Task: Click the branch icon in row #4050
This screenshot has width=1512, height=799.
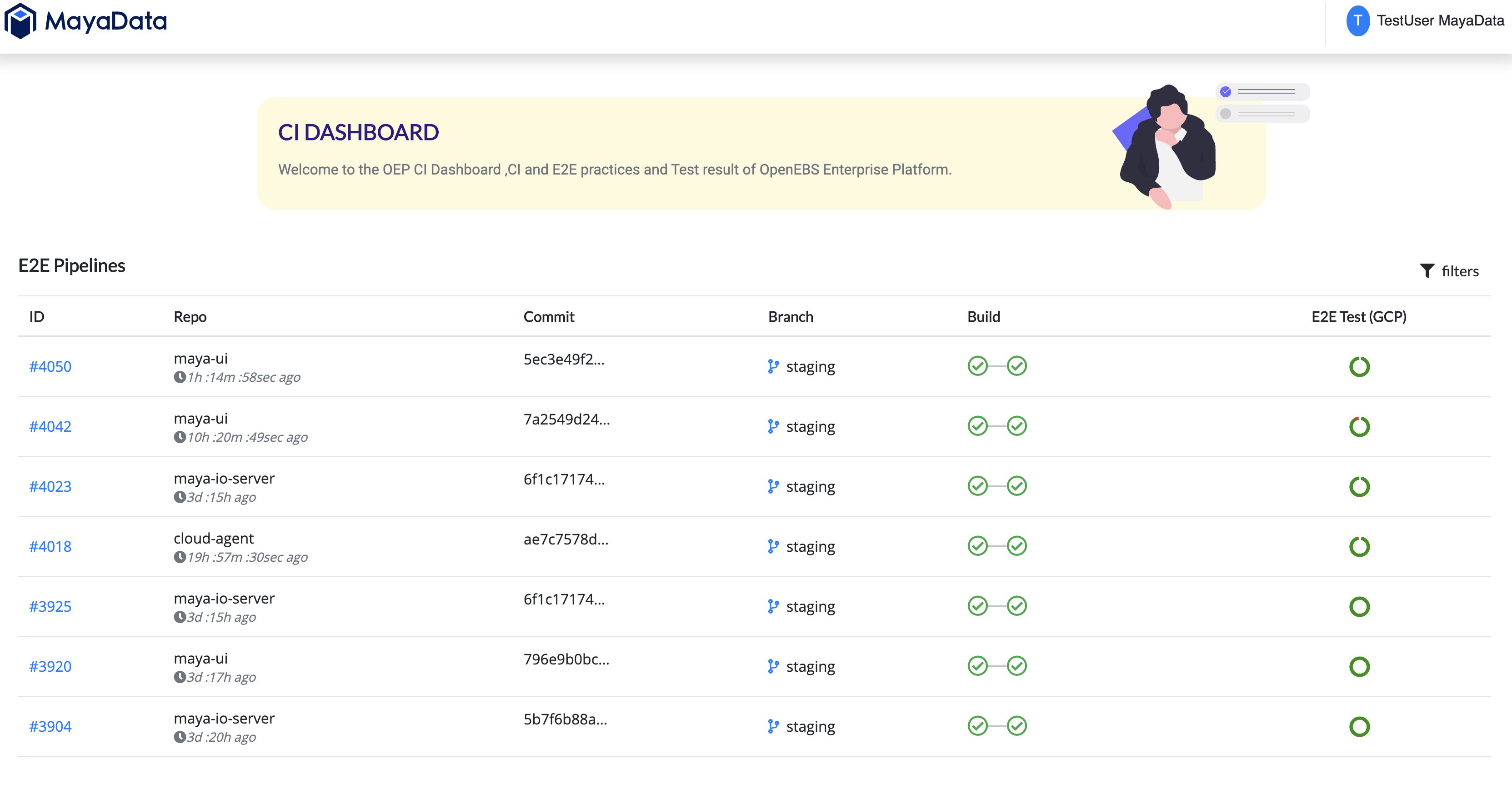Action: click(773, 367)
